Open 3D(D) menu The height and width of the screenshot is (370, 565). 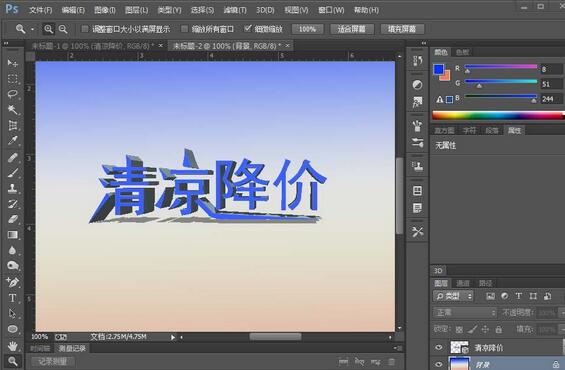[x=265, y=10]
